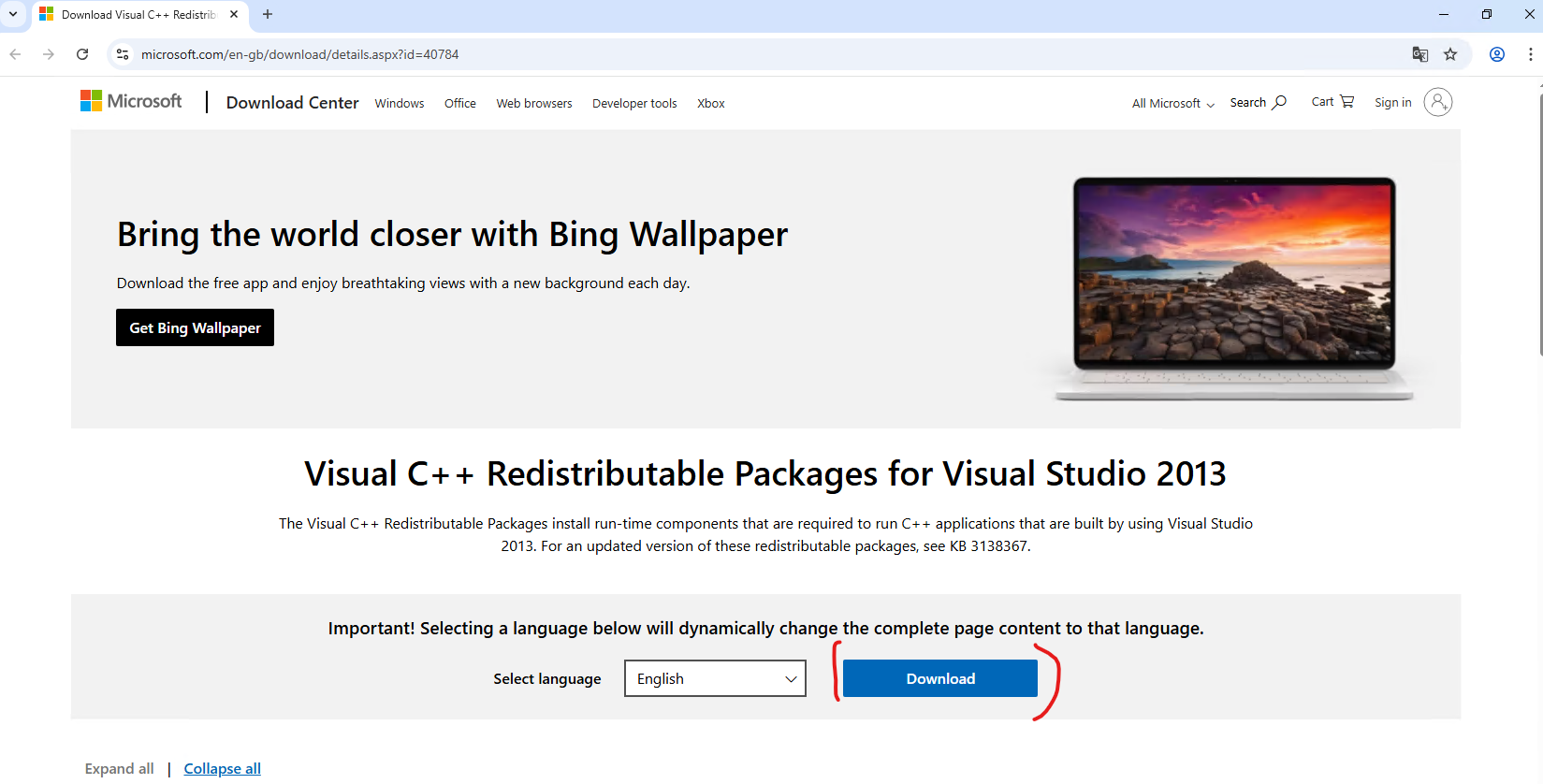The width and height of the screenshot is (1543, 784).
Task: View site information icon in address bar
Action: pyautogui.click(x=123, y=54)
